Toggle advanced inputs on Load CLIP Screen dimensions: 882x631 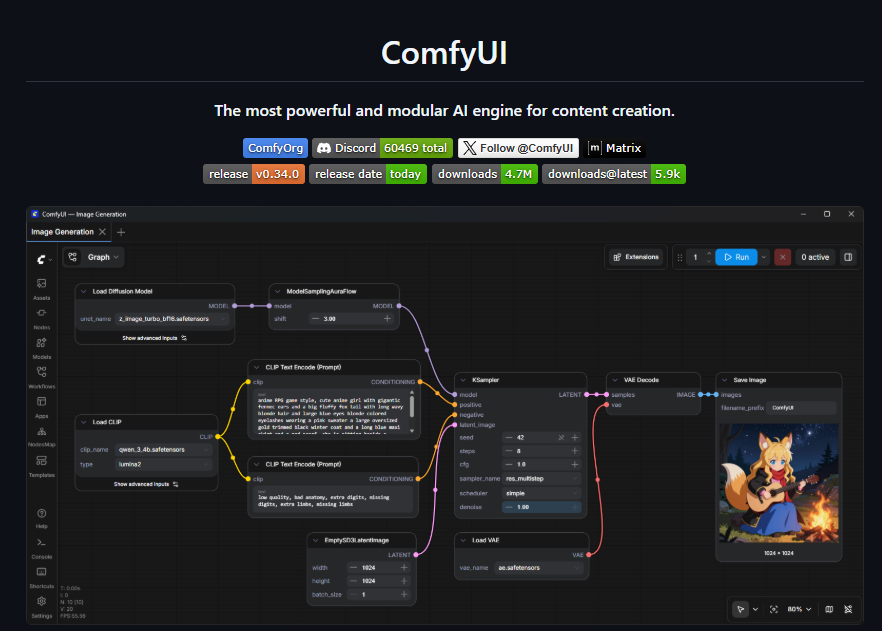point(146,484)
